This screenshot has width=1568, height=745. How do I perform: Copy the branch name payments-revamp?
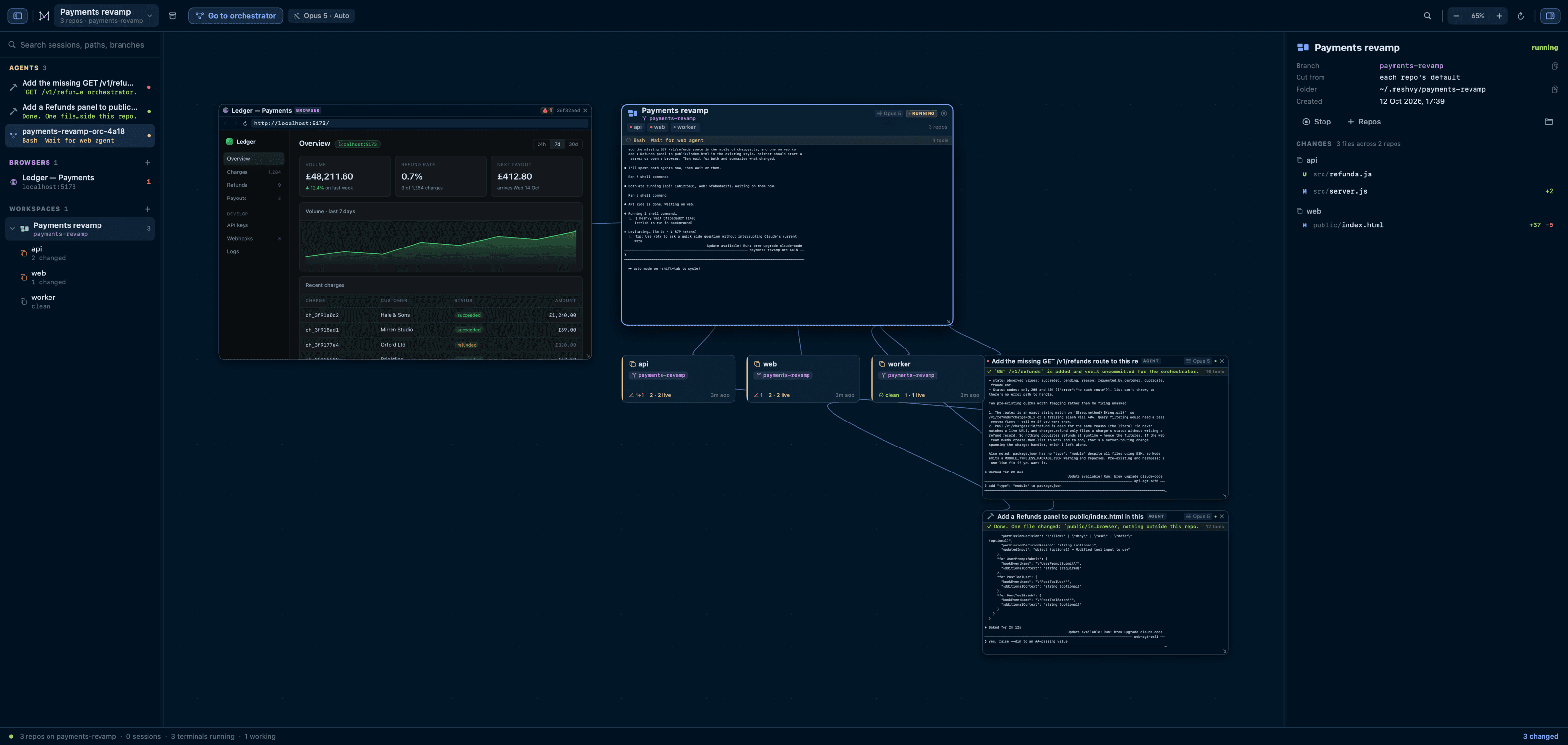pyautogui.click(x=1555, y=66)
